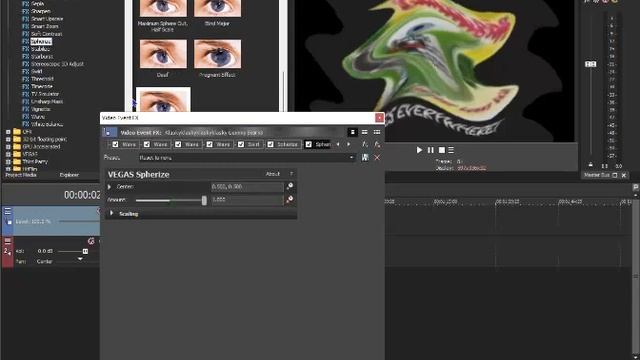Image resolution: width=640 pixels, height=360 pixels.
Task: Expand the Scaling section
Action: (x=111, y=213)
